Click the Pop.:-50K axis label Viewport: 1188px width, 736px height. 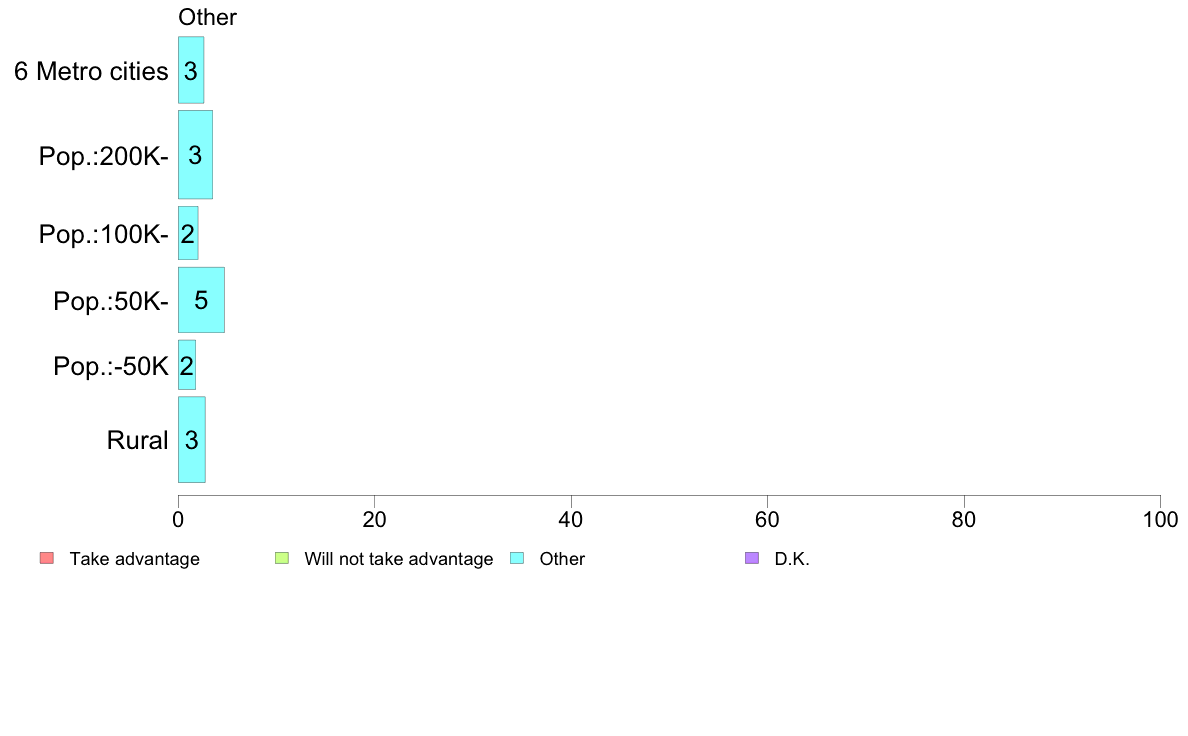(111, 366)
